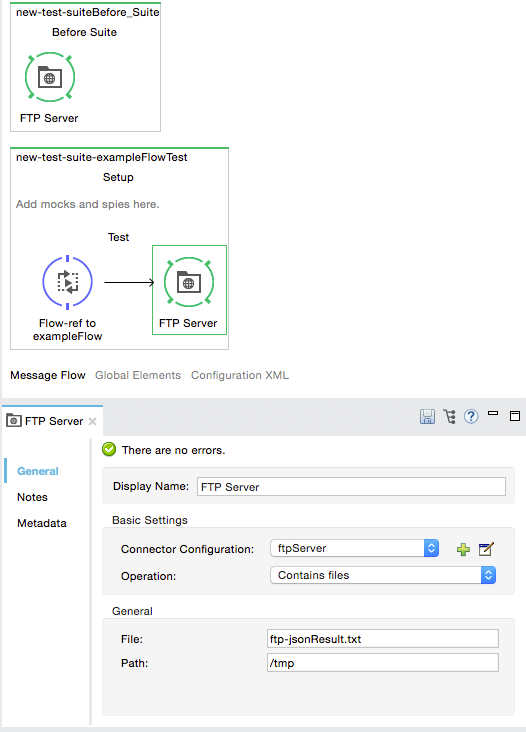The image size is (526, 732).
Task: Select the FTP Server icon in Before Suite
Action: click(x=50, y=77)
